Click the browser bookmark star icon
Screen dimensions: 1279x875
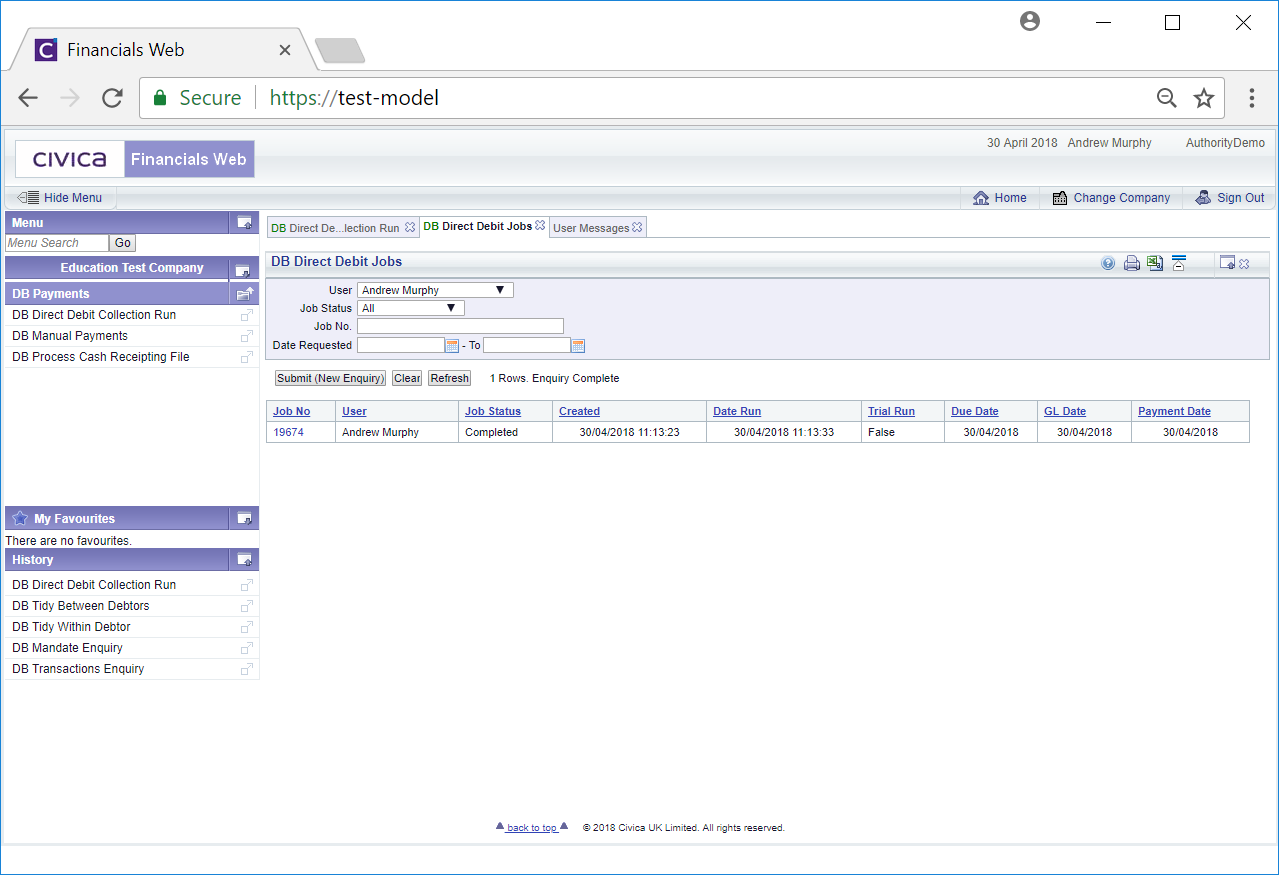[1204, 98]
